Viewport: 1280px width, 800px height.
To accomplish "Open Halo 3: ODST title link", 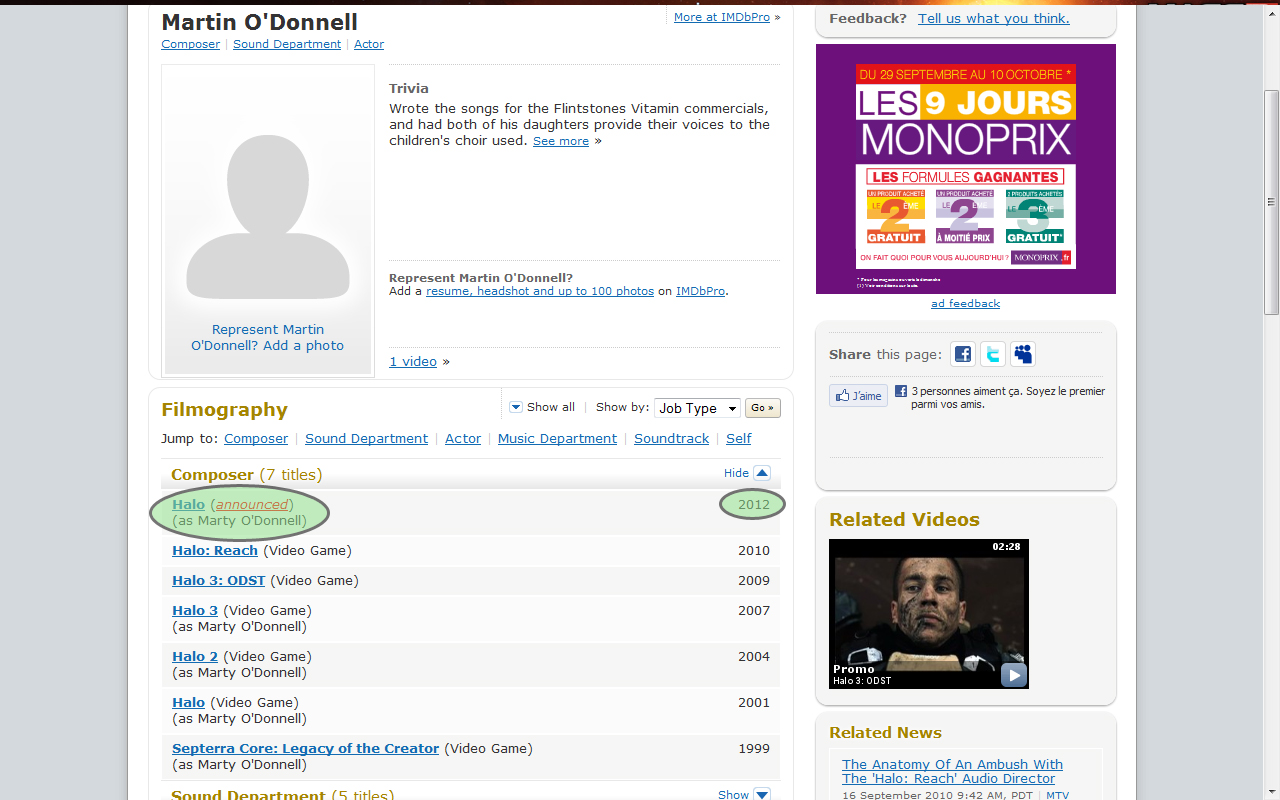I will point(219,580).
